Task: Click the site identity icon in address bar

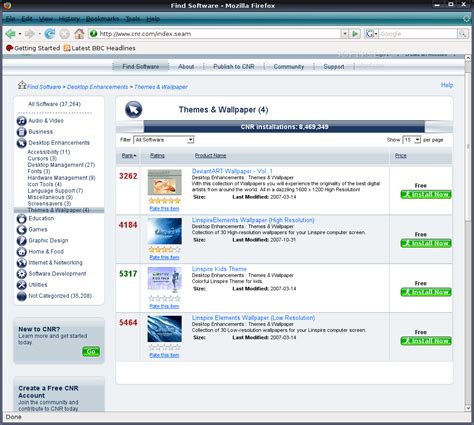Action: [x=94, y=34]
